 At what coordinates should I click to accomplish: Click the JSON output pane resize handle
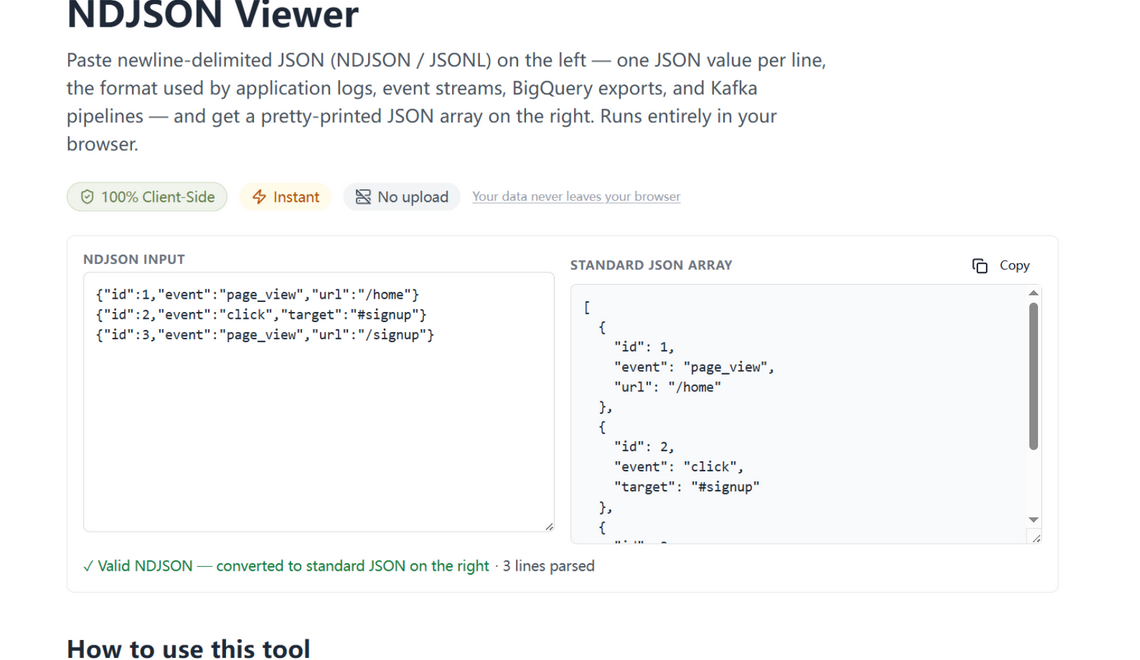(x=1036, y=538)
